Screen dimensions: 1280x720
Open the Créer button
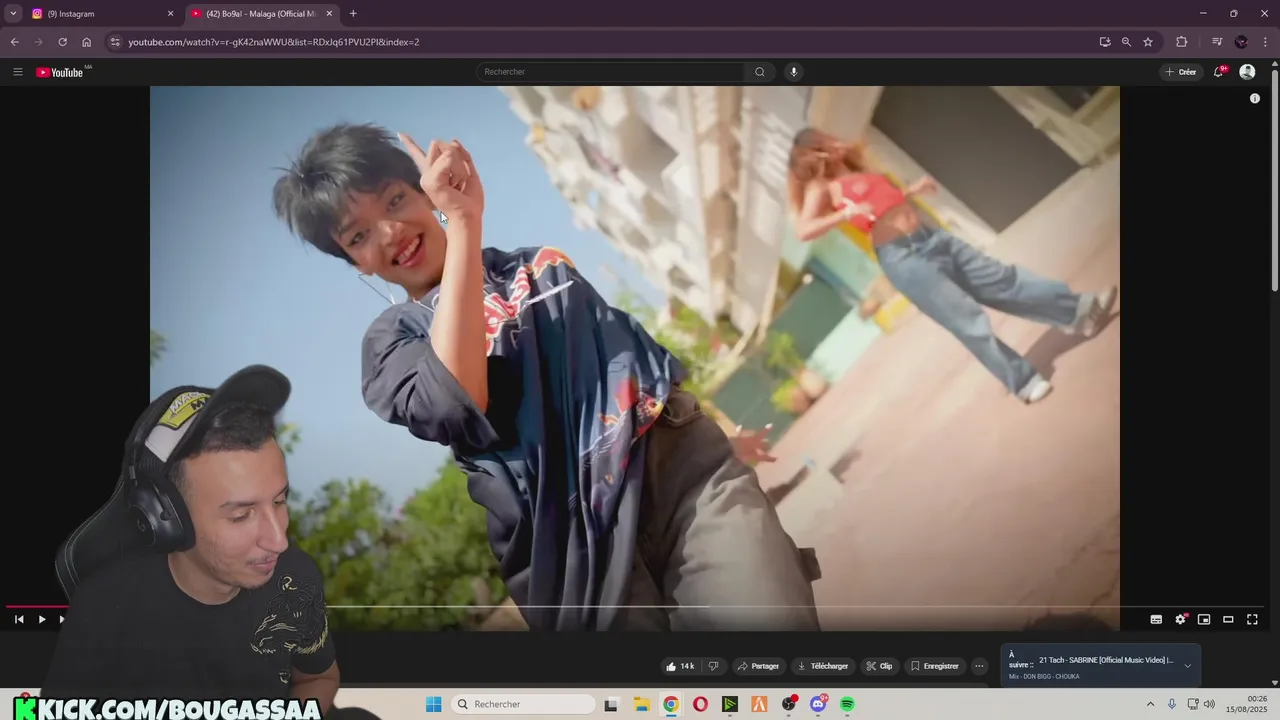[x=1181, y=72]
